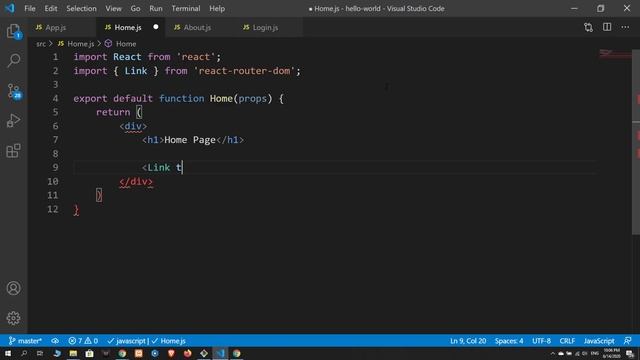Open the Help menu
Screen dimensions: 640x360
tap(217, 8)
